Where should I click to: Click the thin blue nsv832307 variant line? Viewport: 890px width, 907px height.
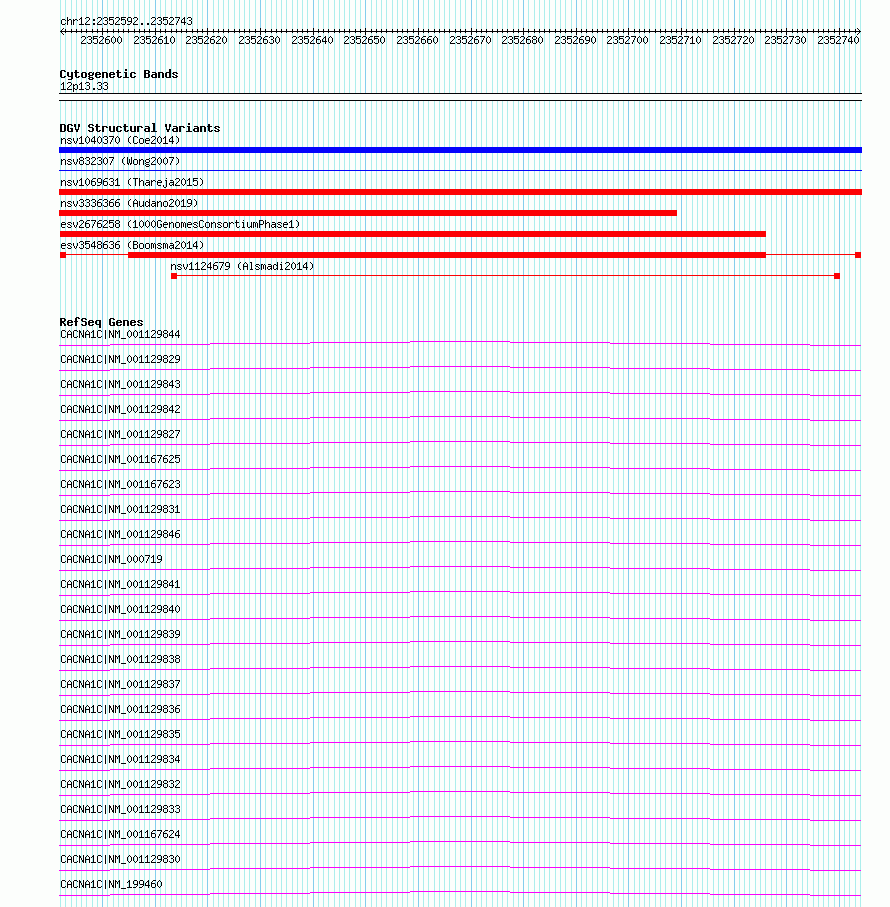pos(460,171)
